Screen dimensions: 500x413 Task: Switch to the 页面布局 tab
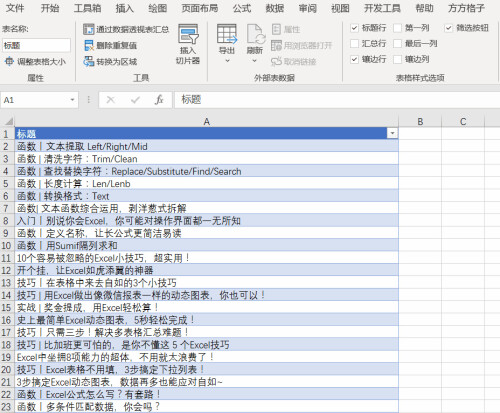[199, 8]
